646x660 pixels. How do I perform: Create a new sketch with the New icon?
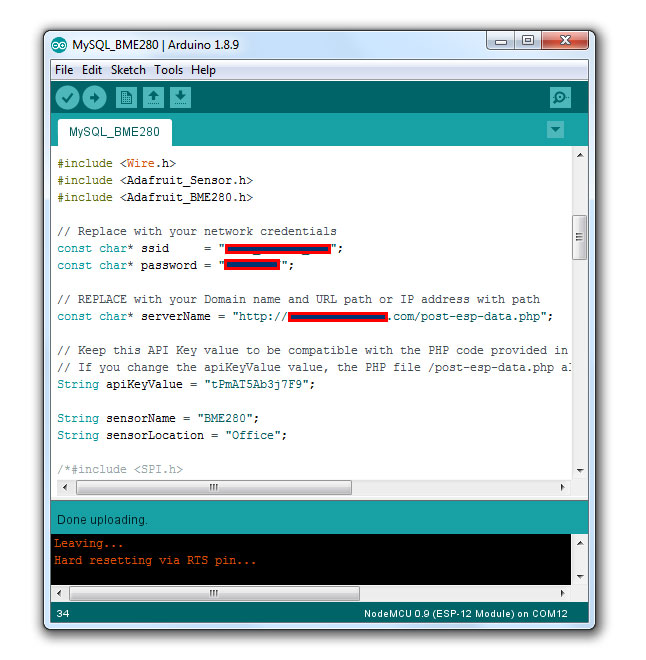[x=126, y=98]
